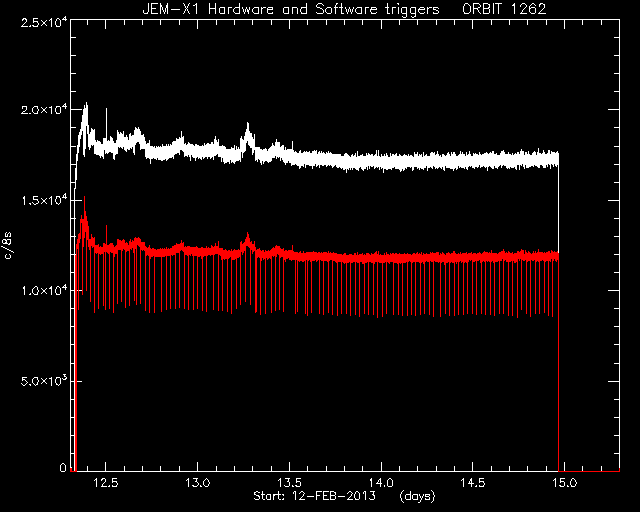The height and width of the screenshot is (512, 640).
Task: Click the 2.5×10⁴ y-axis label
Action: pyautogui.click(x=44, y=22)
